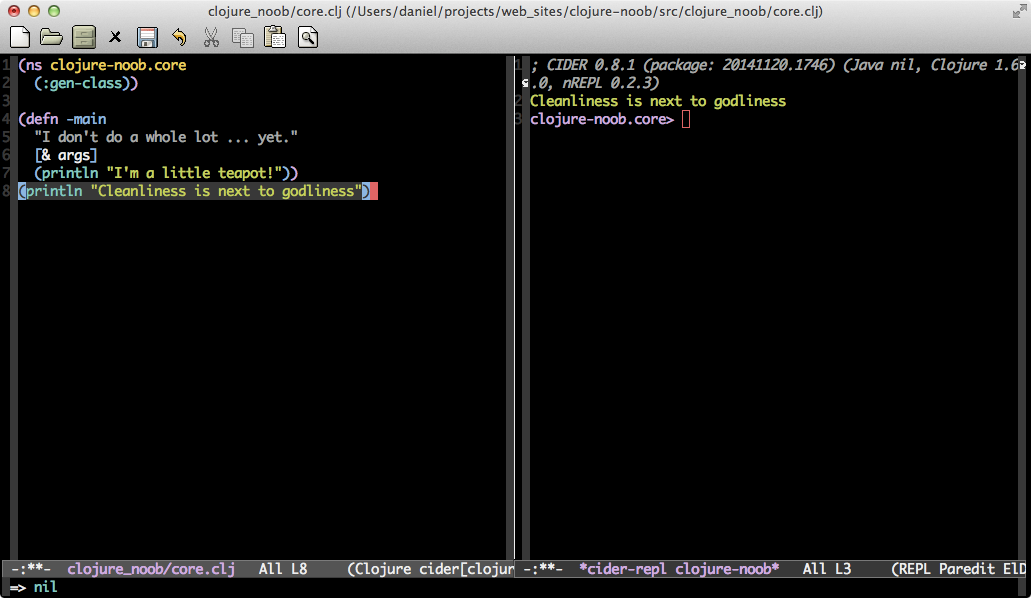The image size is (1031, 598).
Task: Click the clojure_noob/core.clj buffer name in mode line
Action: pos(150,569)
